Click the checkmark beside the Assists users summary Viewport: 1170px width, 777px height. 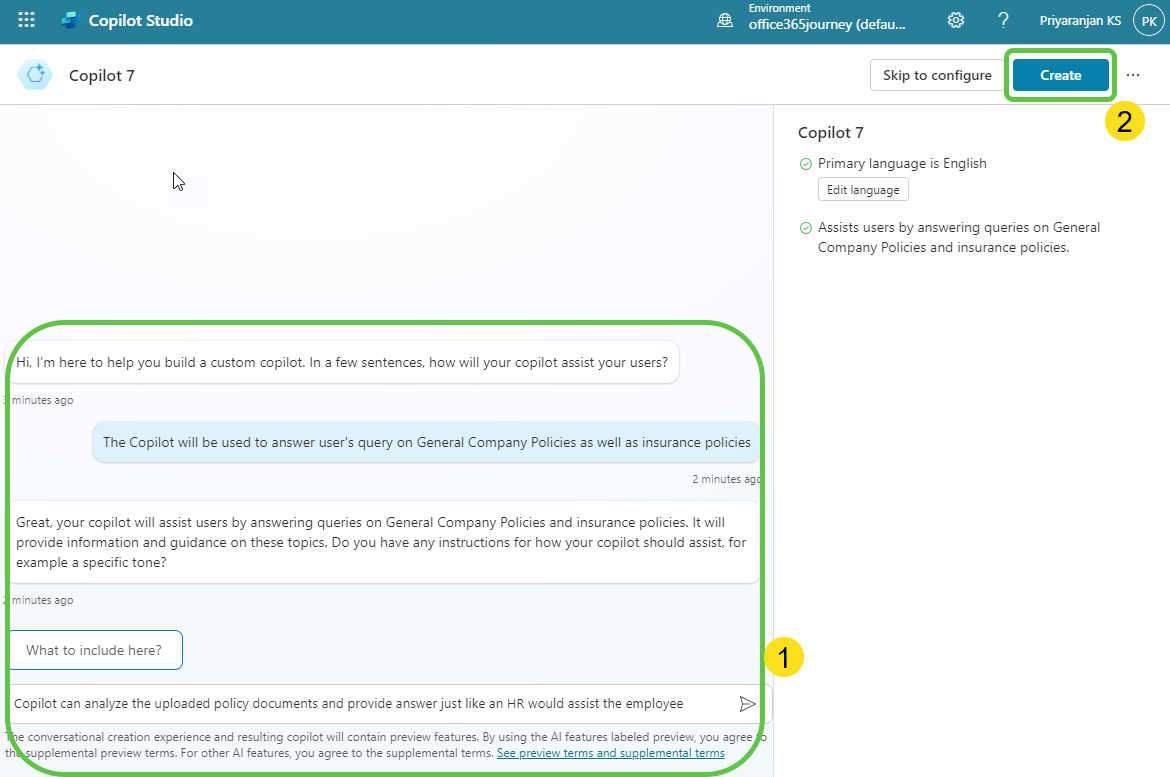tap(805, 228)
